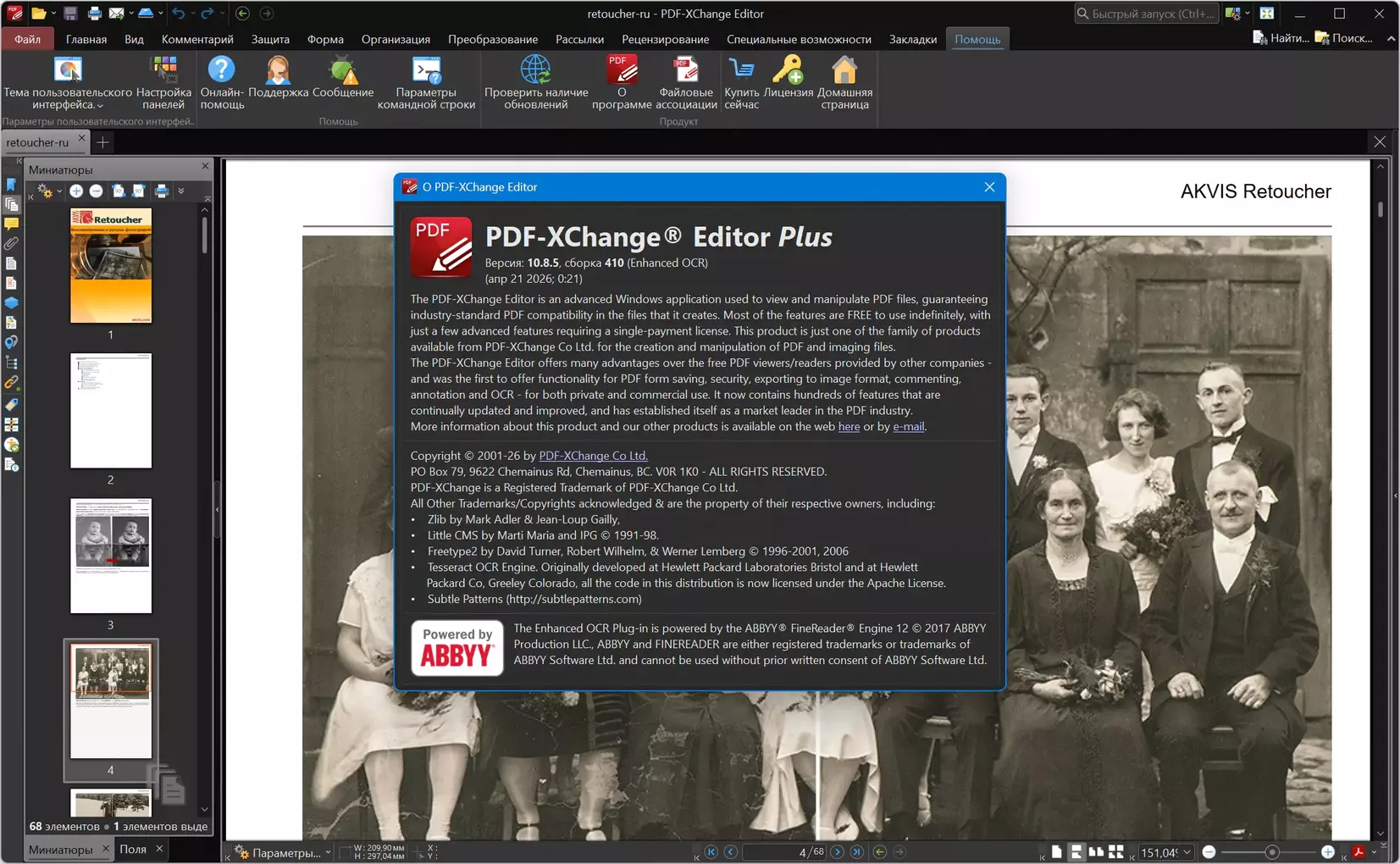Viewport: 1400px width, 864px height.
Task: Open Command Line Parameters icon
Action: tap(426, 70)
